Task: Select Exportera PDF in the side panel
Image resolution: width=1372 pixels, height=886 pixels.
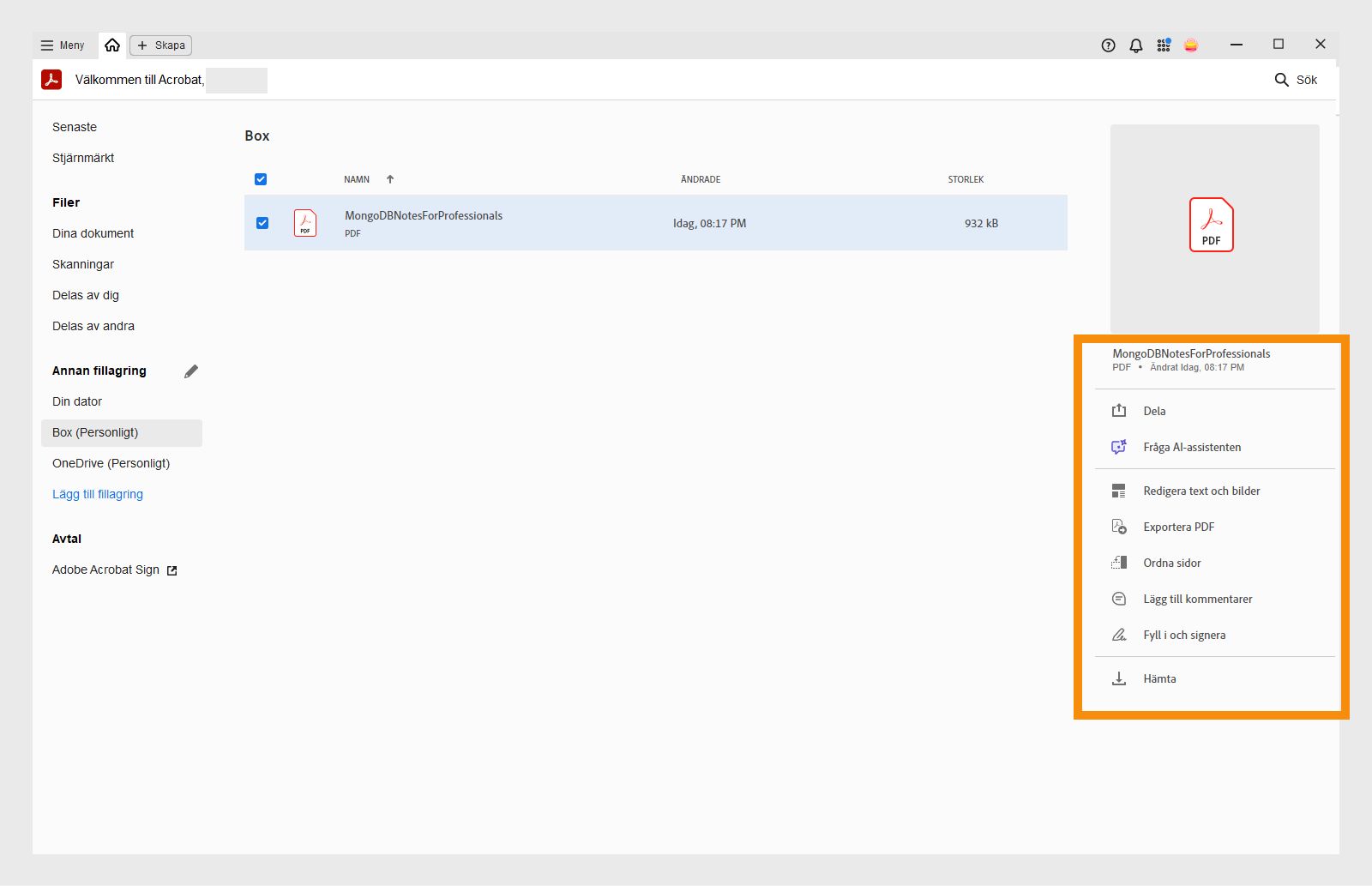Action: tap(1178, 527)
